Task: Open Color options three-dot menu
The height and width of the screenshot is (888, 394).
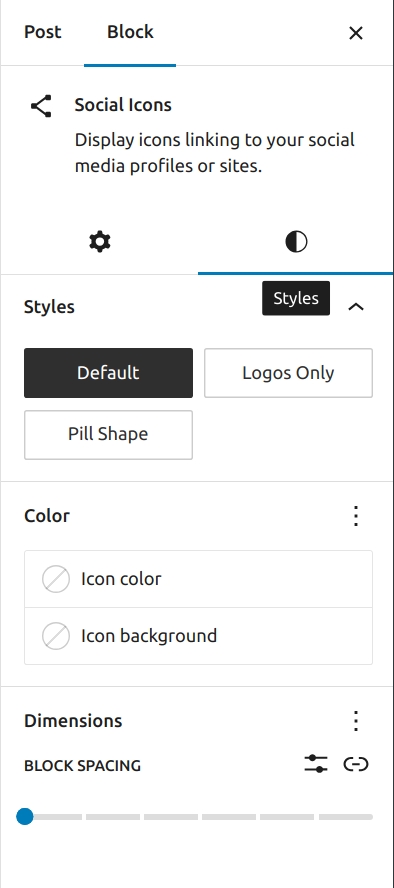Action: 356,516
